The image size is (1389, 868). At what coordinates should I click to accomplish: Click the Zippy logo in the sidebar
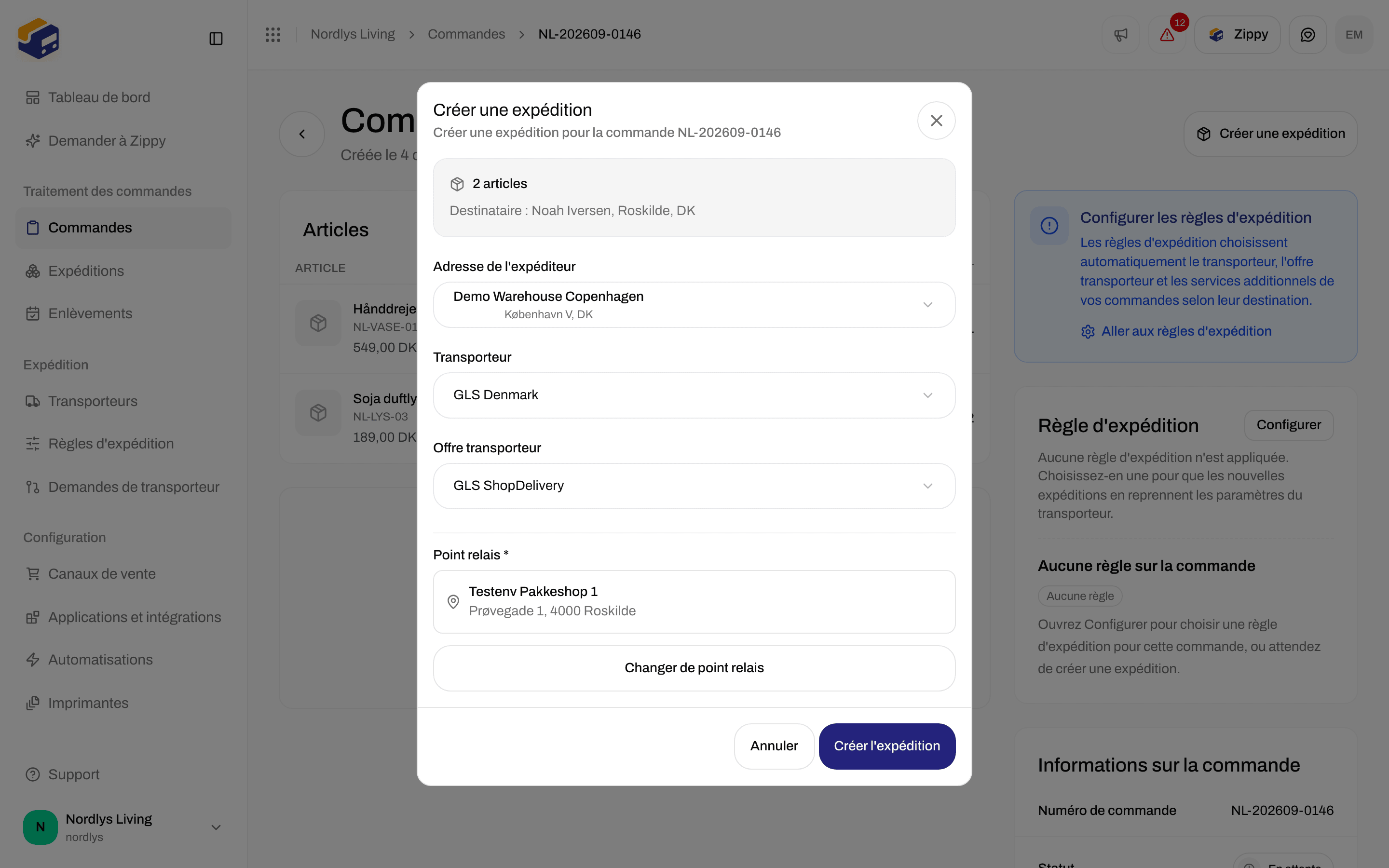39,38
